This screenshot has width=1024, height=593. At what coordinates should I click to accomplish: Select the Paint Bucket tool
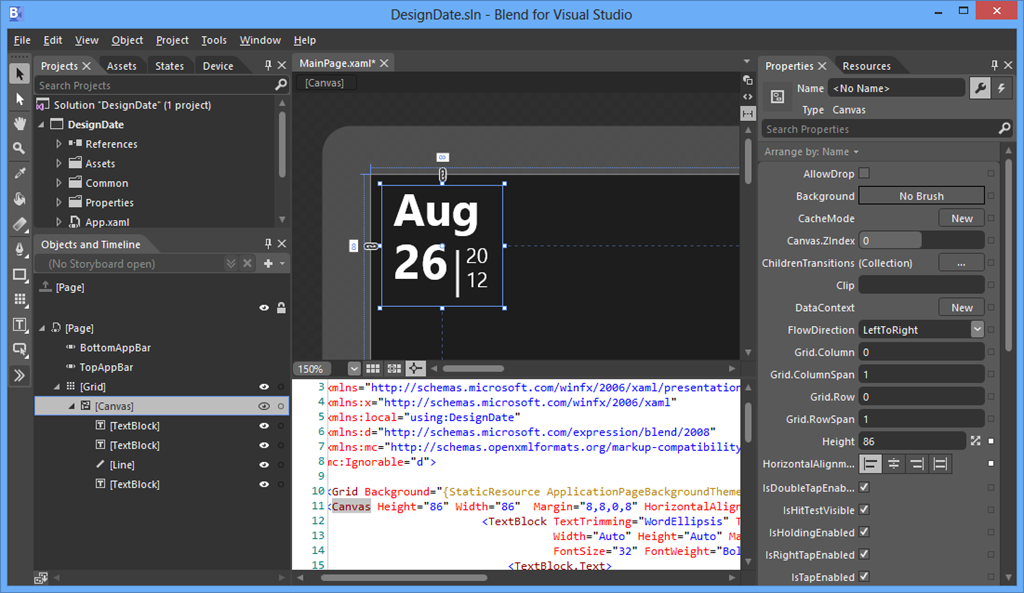click(x=20, y=199)
